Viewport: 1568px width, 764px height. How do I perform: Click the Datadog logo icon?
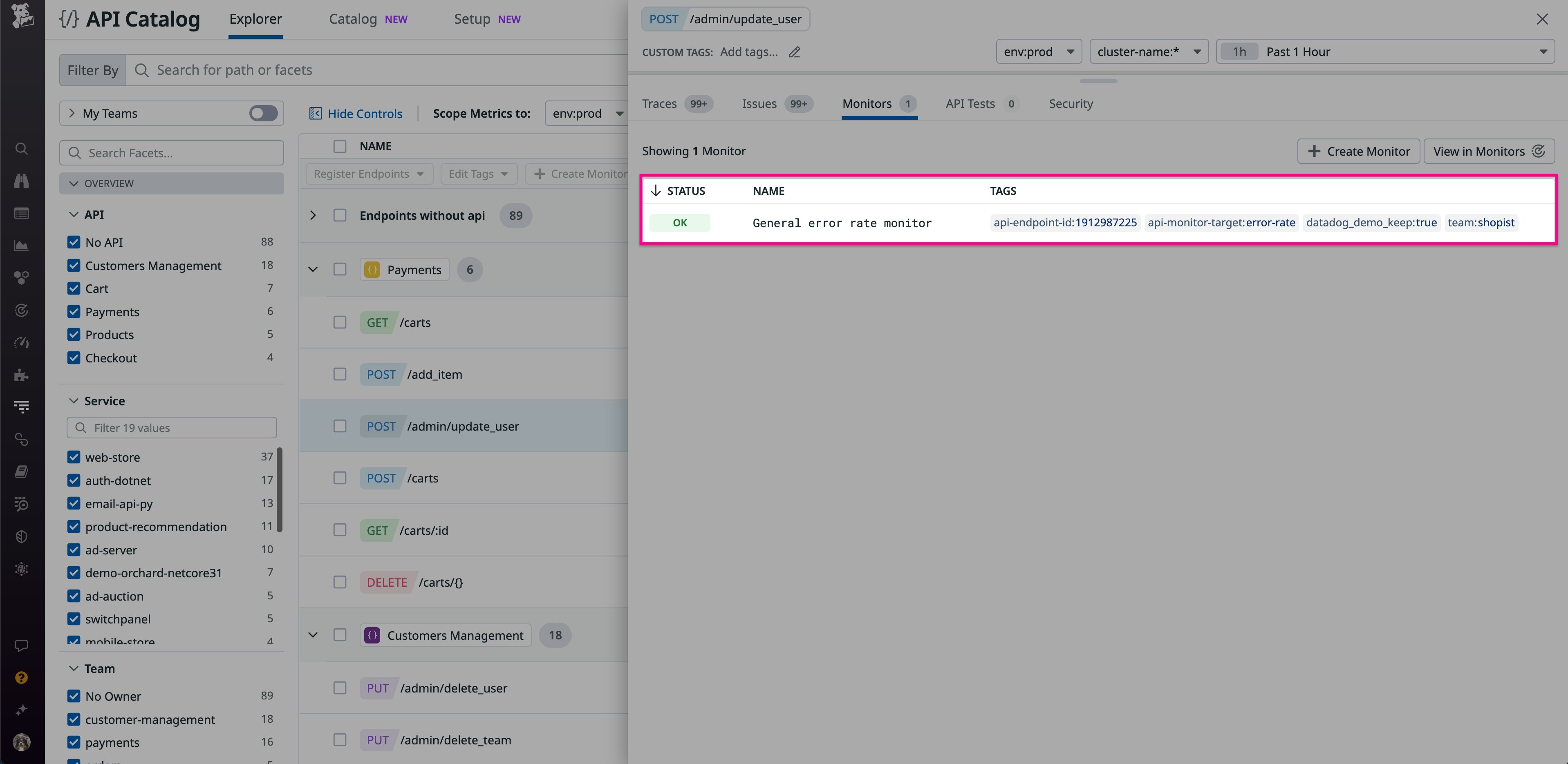pyautogui.click(x=22, y=16)
